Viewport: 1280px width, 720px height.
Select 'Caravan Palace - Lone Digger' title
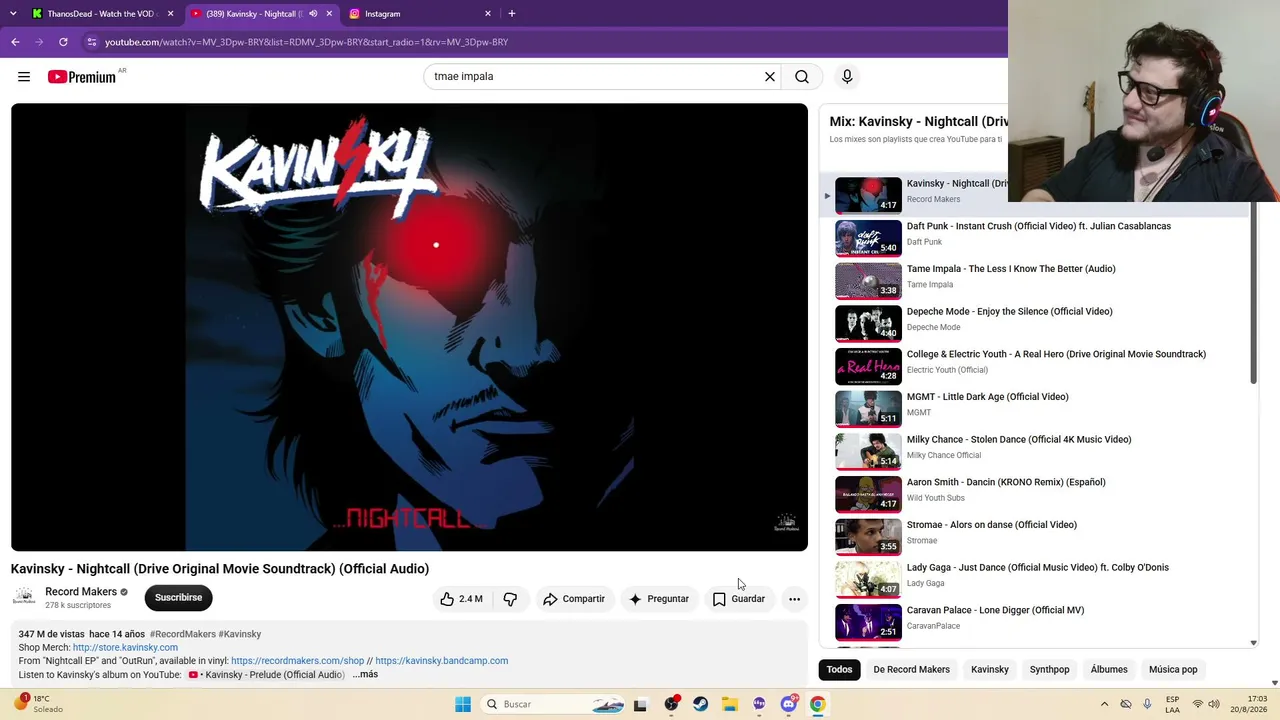(995, 610)
